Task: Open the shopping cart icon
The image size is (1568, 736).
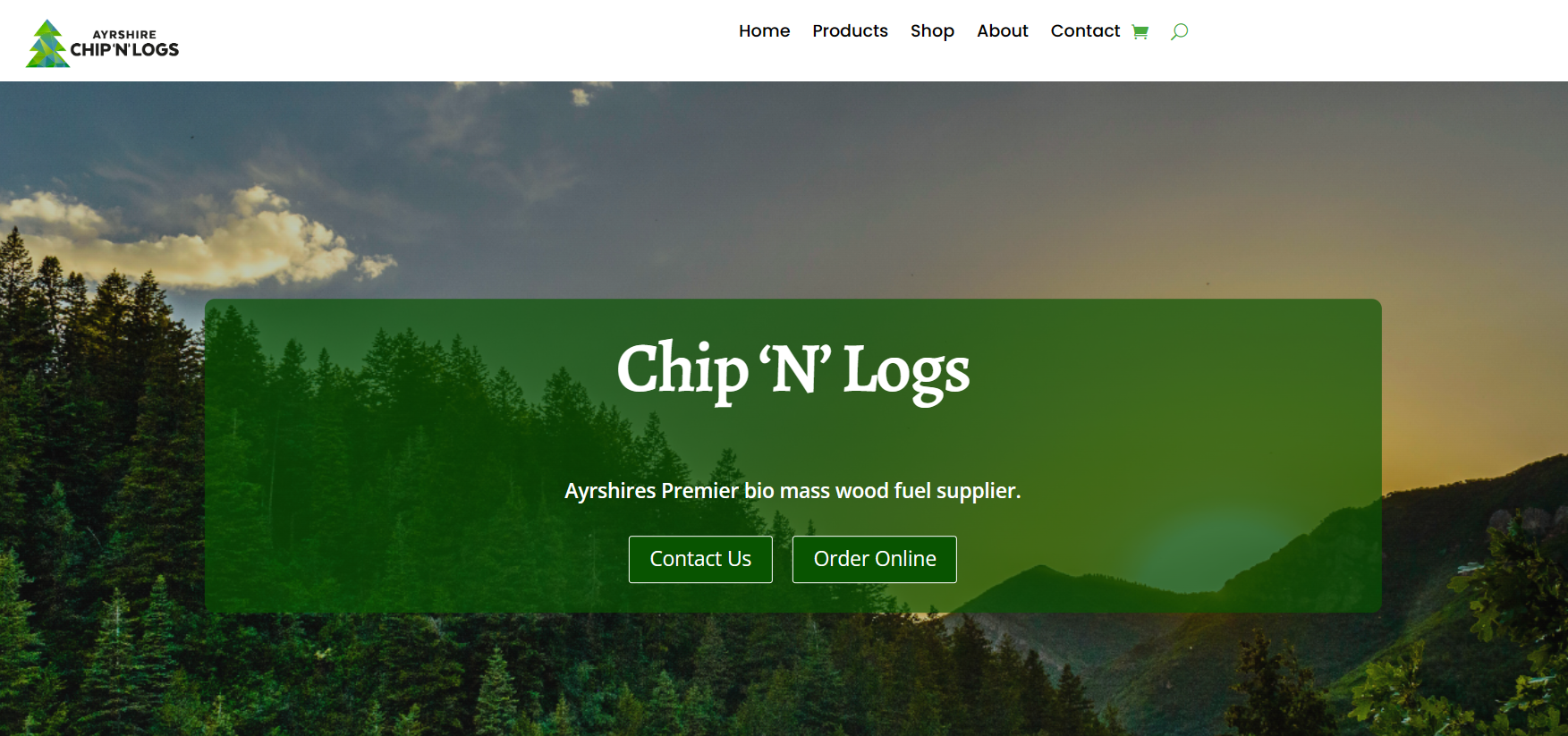Action: click(x=1140, y=32)
